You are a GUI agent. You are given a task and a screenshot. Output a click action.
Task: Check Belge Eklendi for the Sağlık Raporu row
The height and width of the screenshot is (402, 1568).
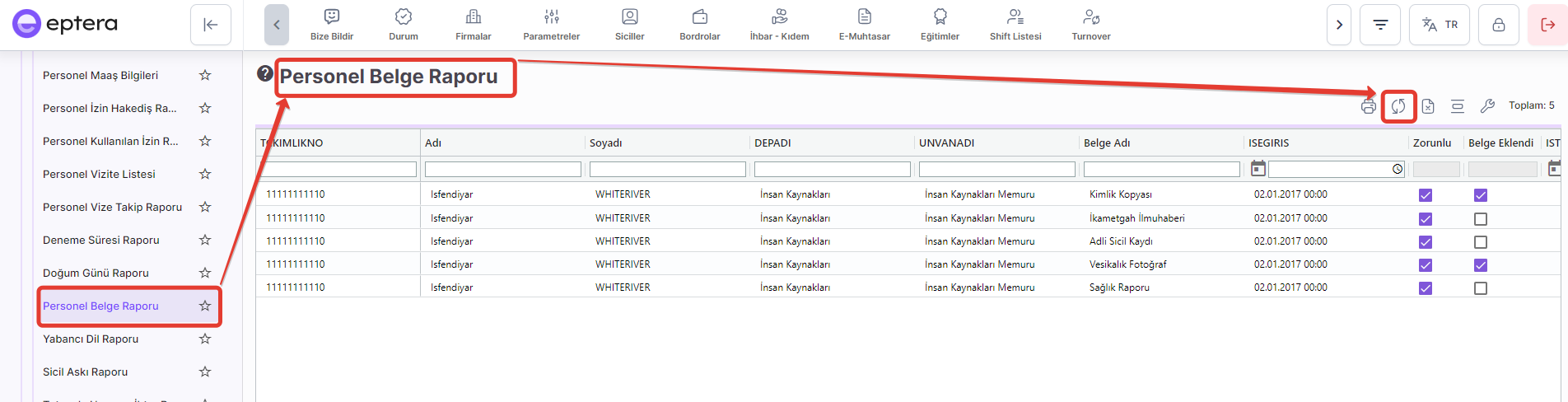(x=1481, y=288)
